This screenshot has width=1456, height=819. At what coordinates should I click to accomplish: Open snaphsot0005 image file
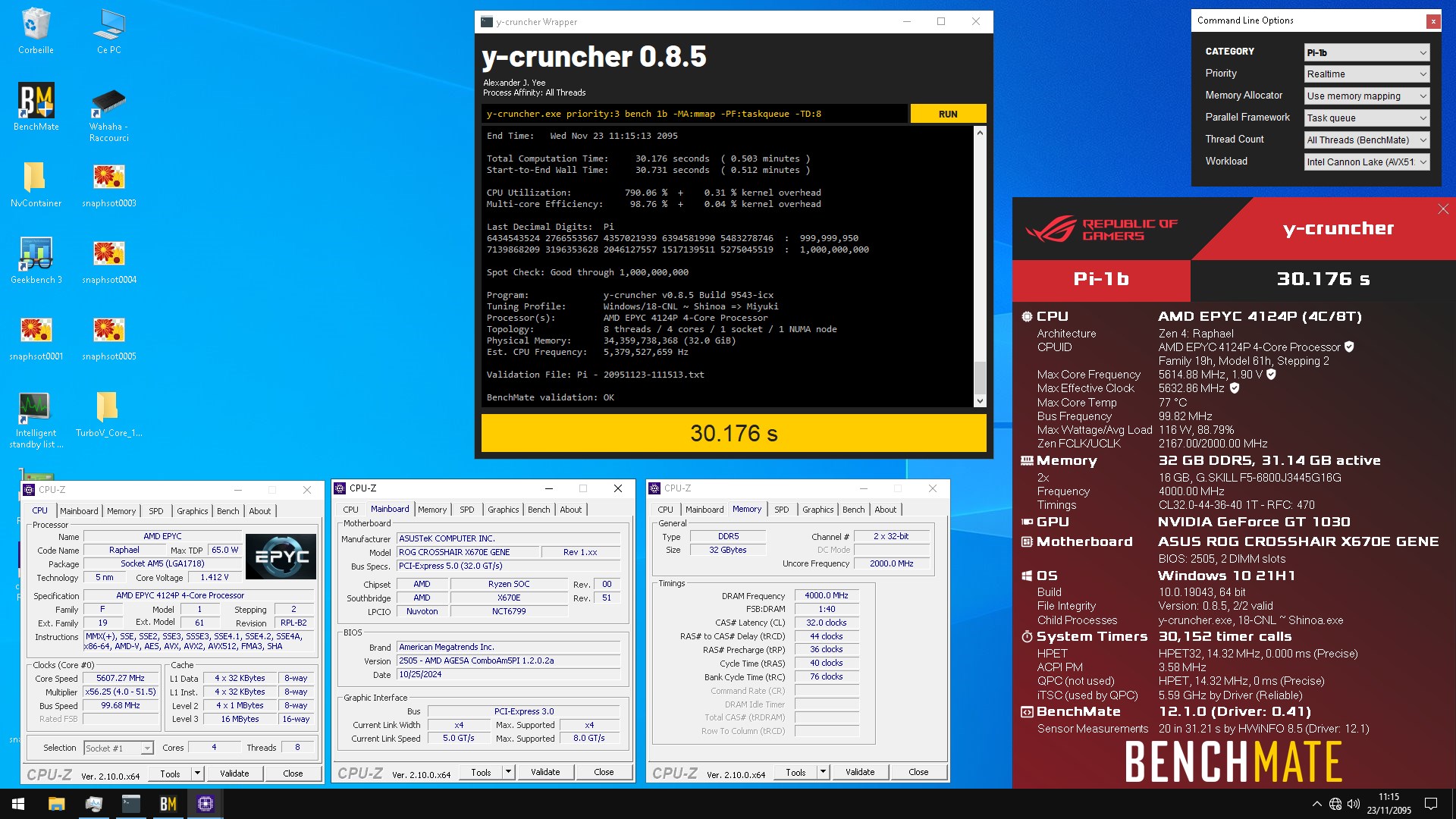point(108,337)
